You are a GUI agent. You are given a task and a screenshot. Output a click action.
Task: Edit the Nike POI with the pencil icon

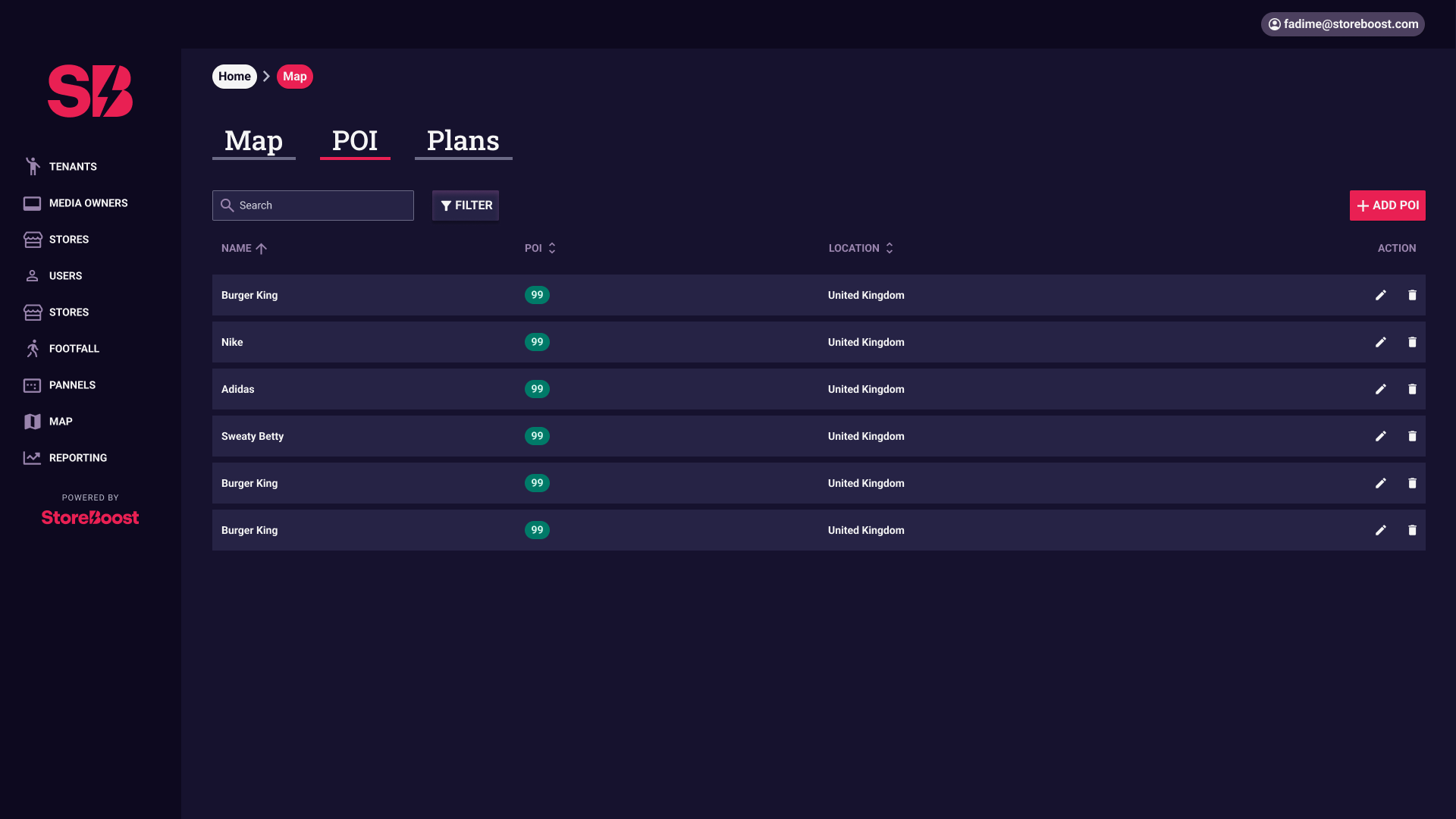(1381, 342)
